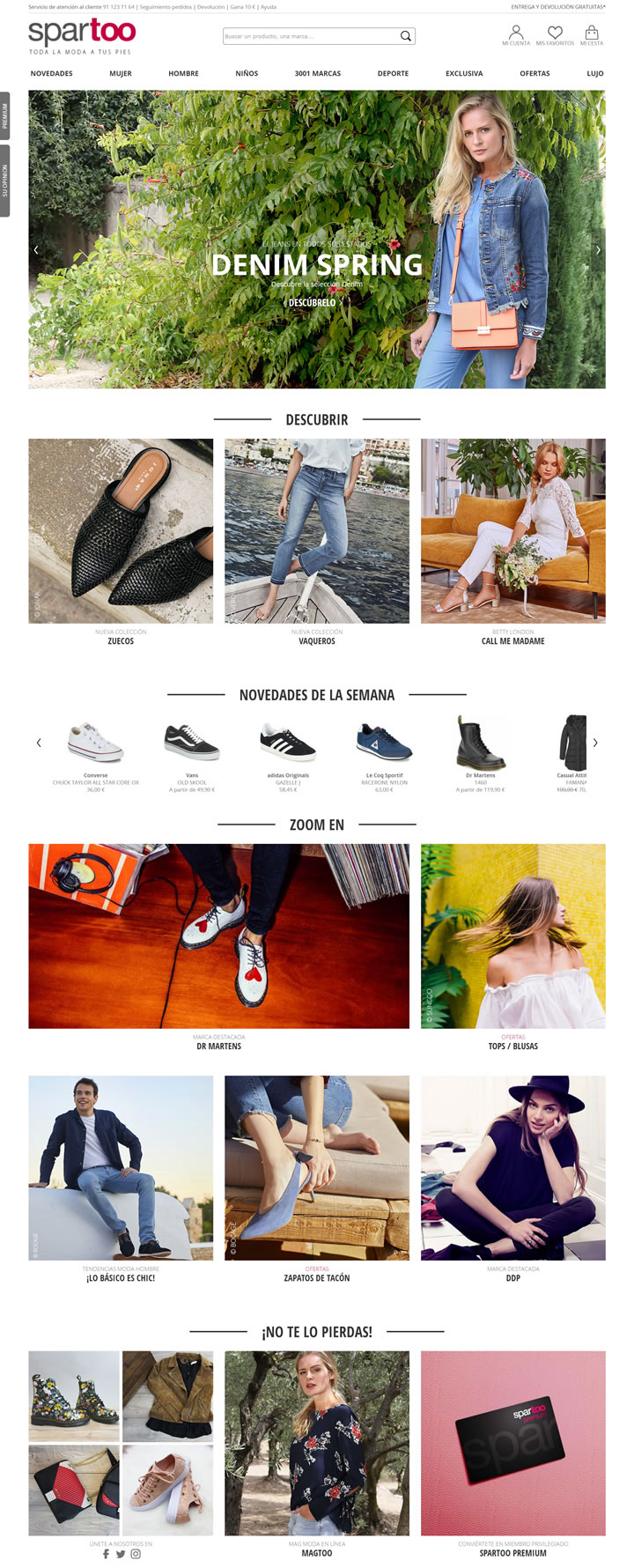Open the Ofertas menu
This screenshot has width=634, height=1568.
pyautogui.click(x=534, y=73)
